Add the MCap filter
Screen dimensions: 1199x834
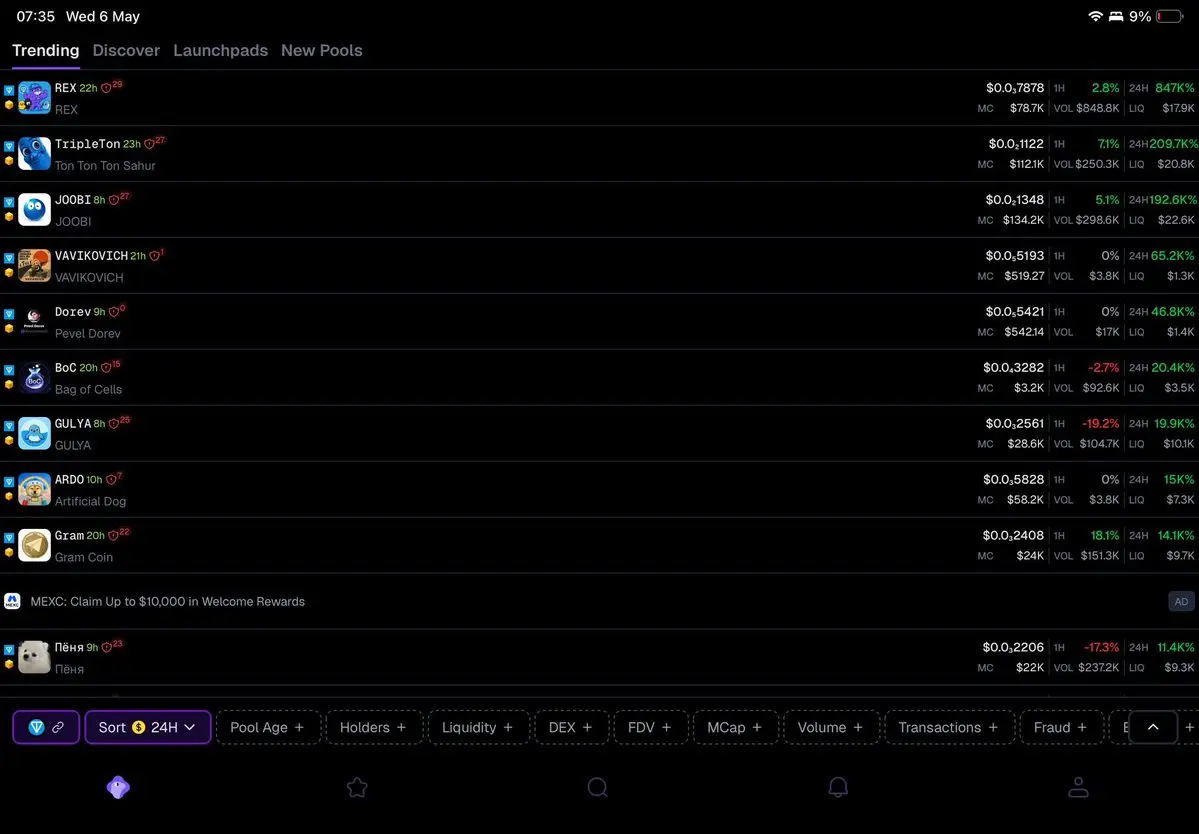tap(734, 727)
